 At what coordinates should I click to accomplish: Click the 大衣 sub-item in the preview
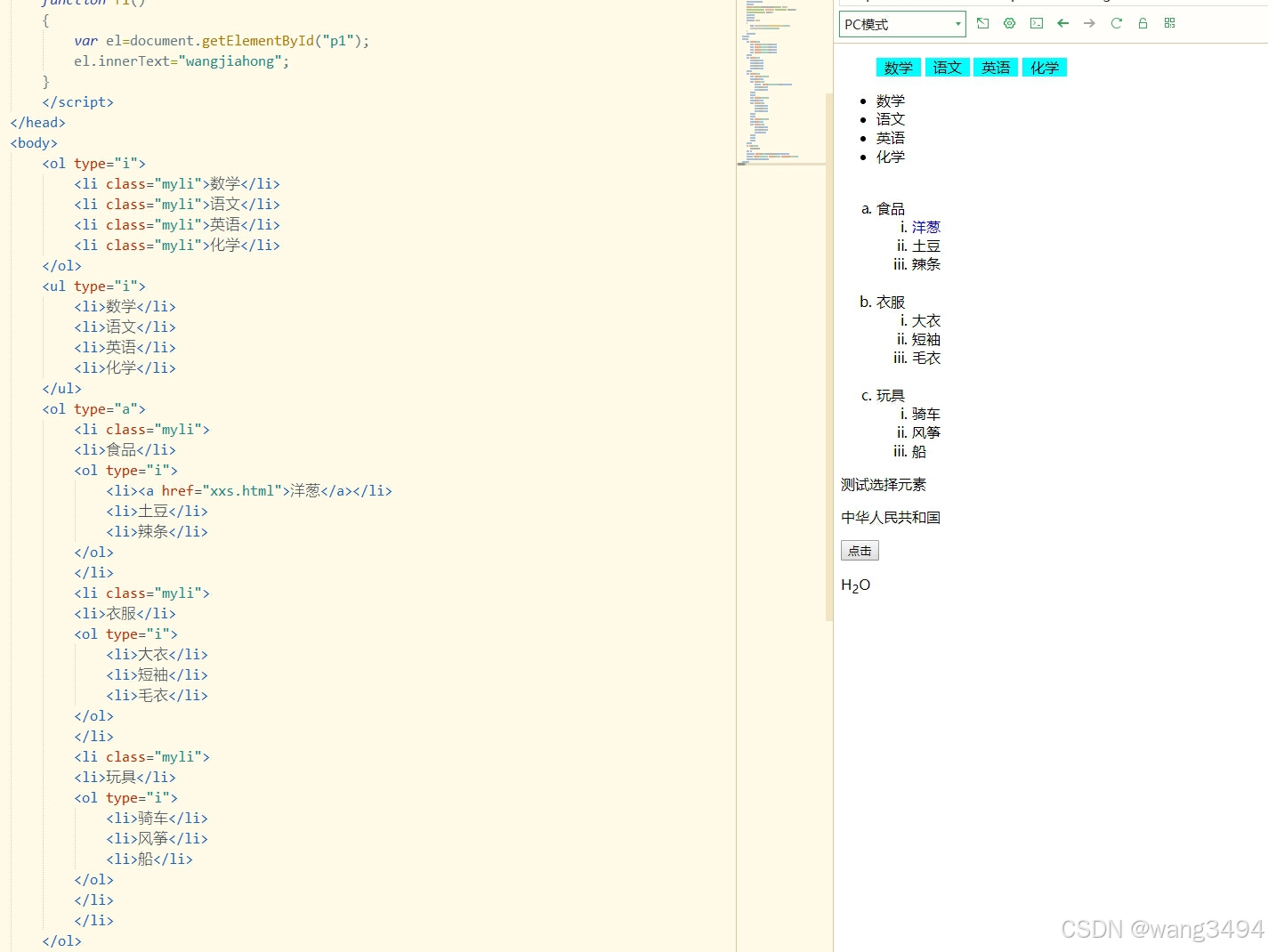click(x=925, y=320)
